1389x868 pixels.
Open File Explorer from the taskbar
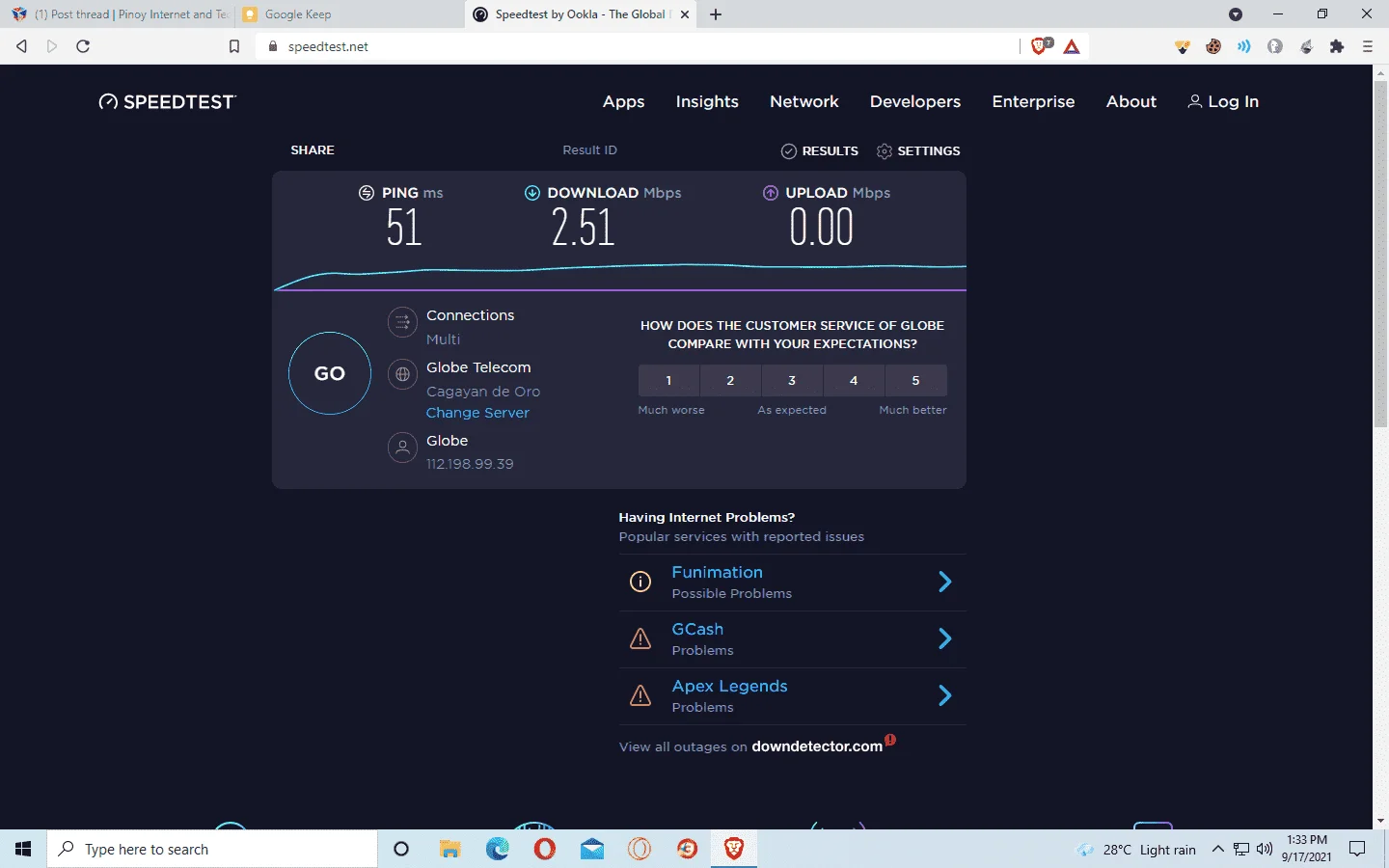(449, 849)
